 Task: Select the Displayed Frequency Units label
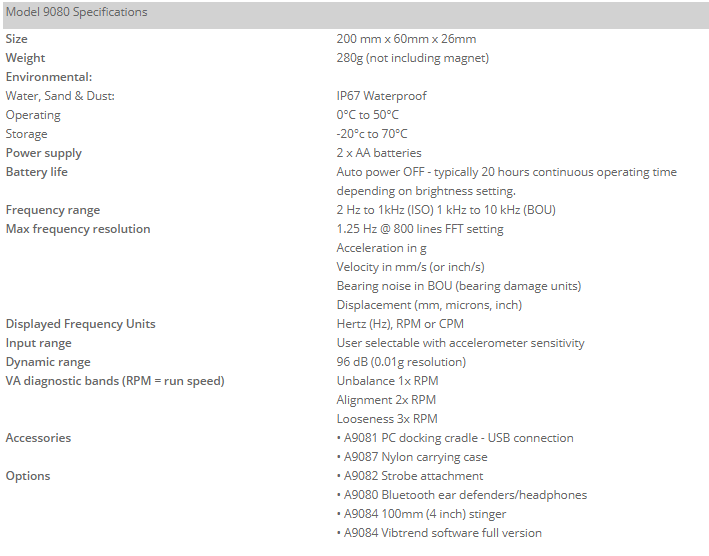80,324
